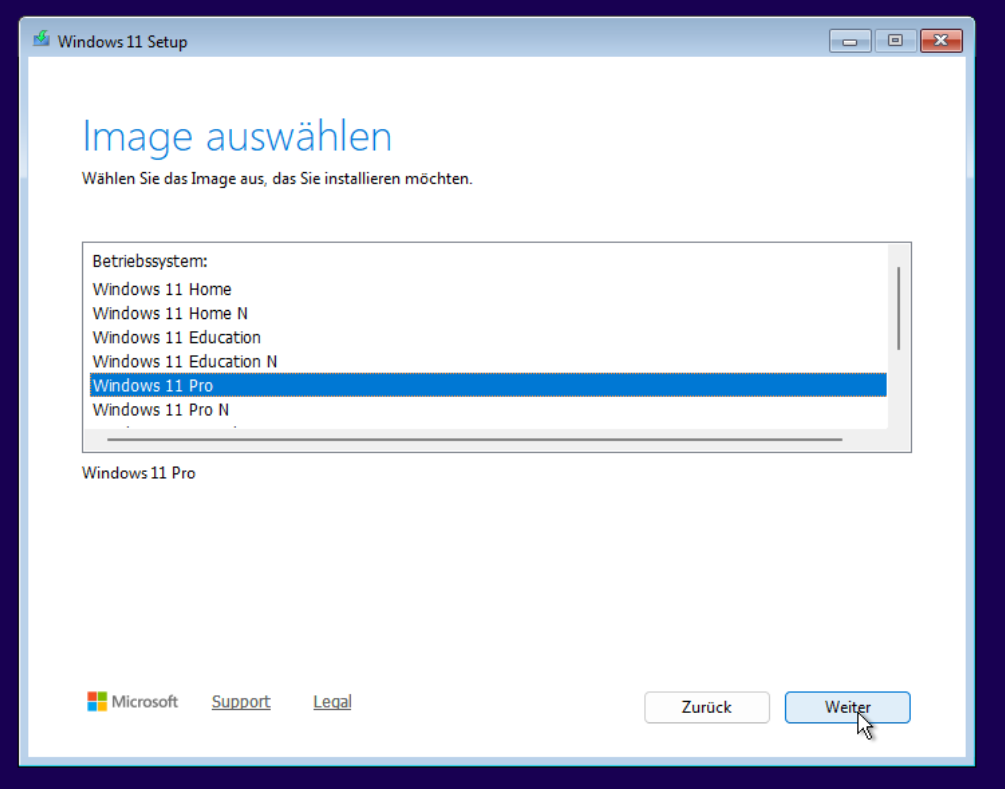Minimize the Windows 11 Setup window
This screenshot has width=1005, height=789.
point(850,41)
